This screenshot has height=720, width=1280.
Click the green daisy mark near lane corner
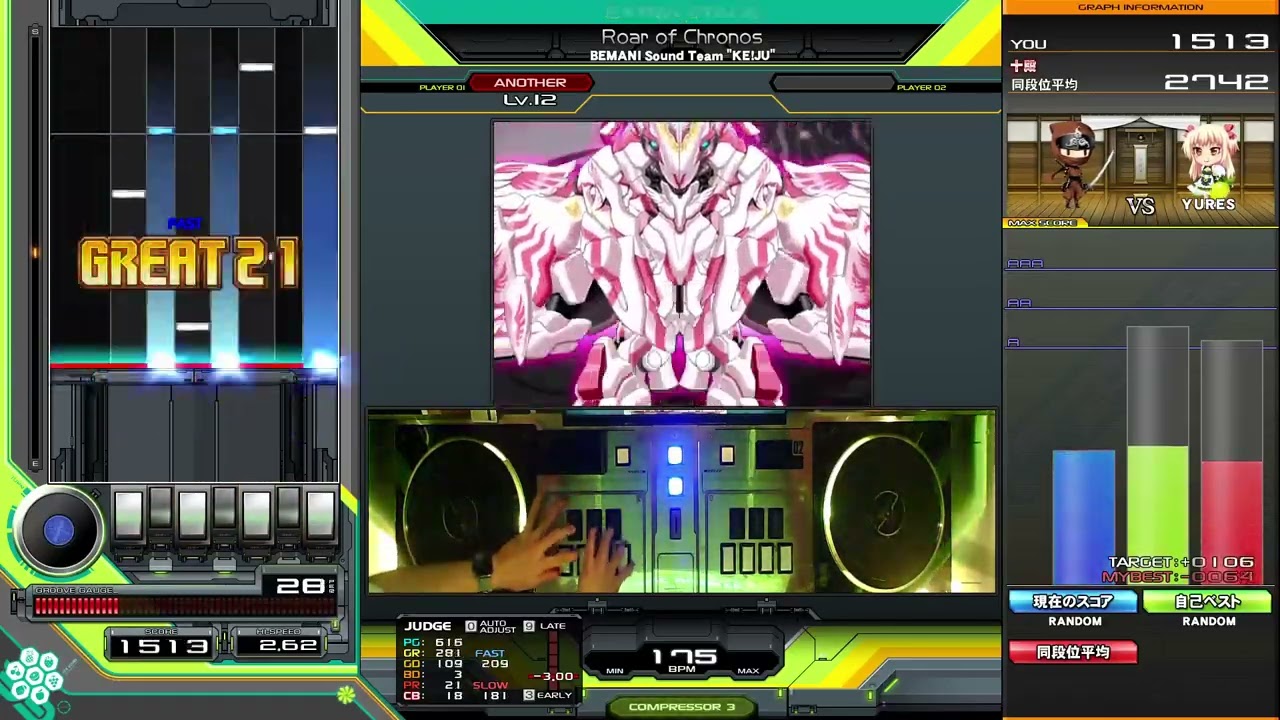[346, 694]
